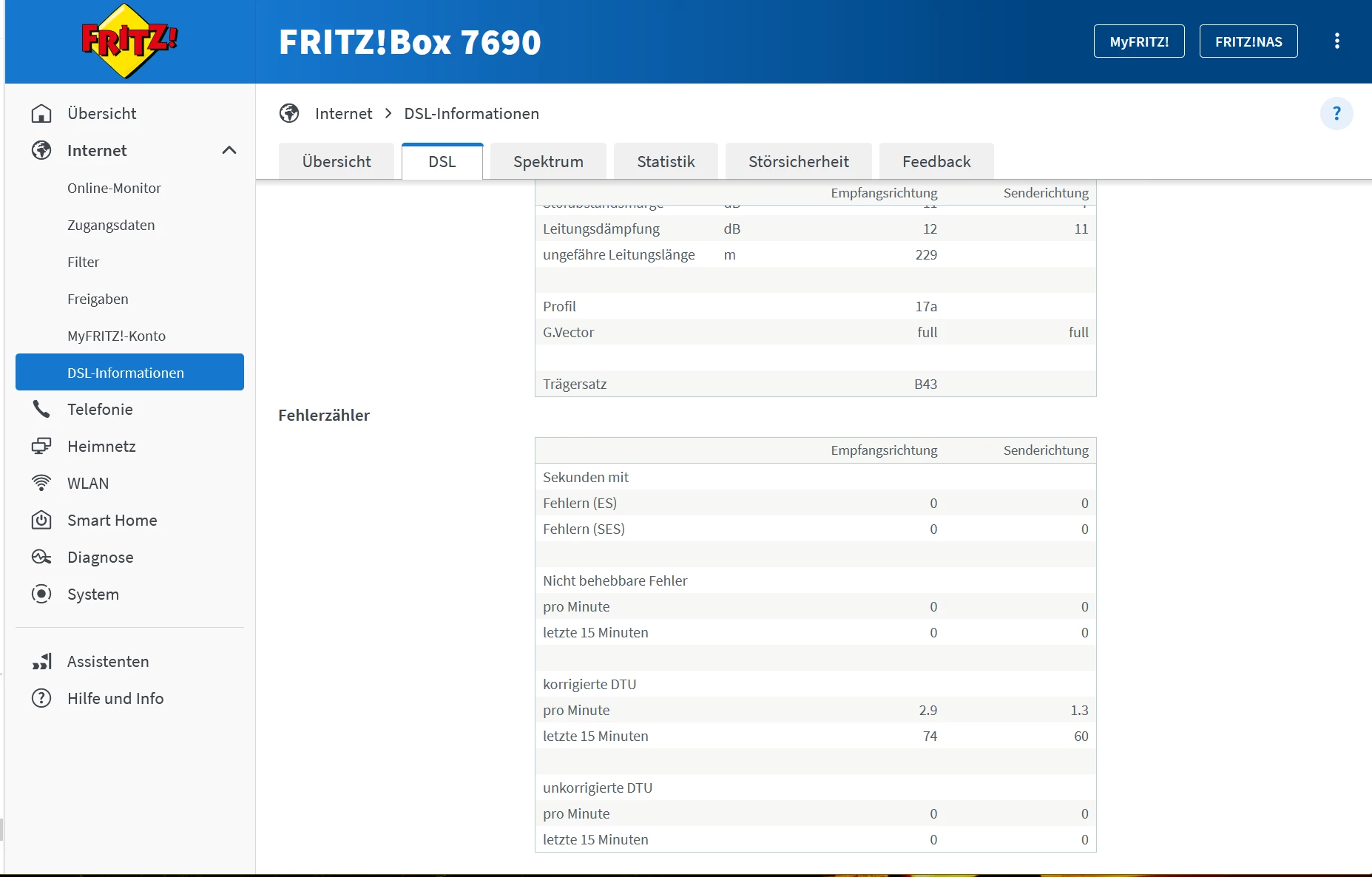Viewport: 1372px width, 877px height.
Task: Click the DSL-Informationen breadcrumb text
Action: coord(471,113)
